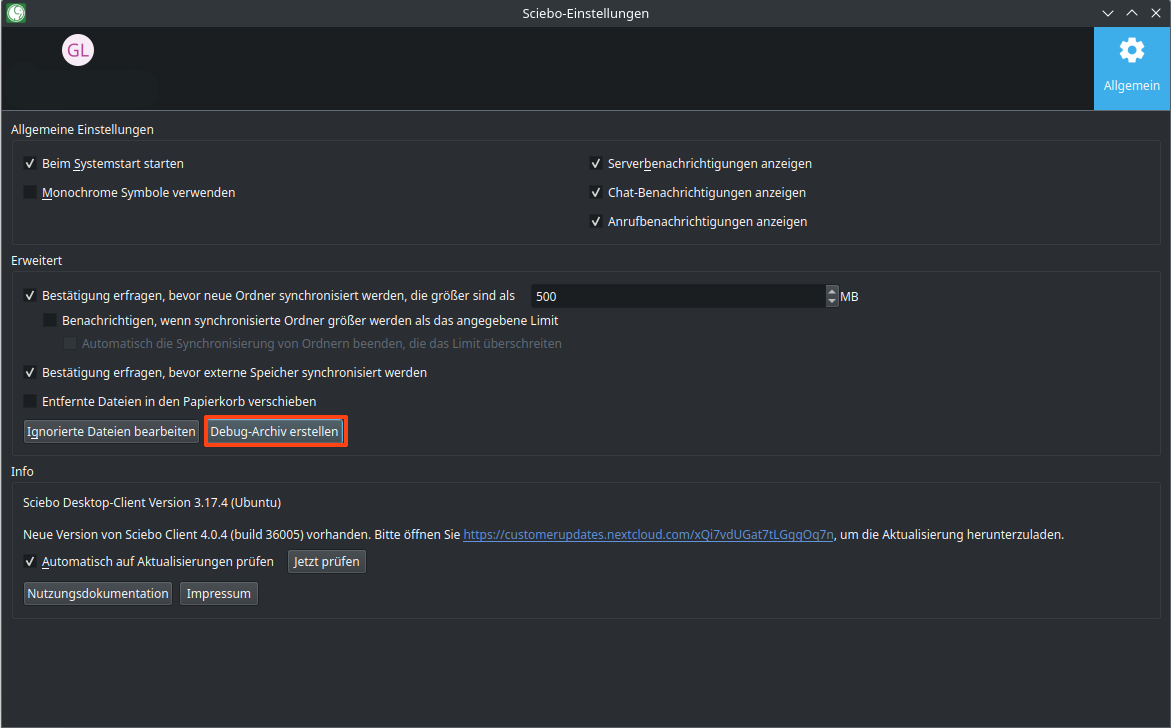Toggle confirmation for externe Speicher sync
The image size is (1171, 728).
point(31,373)
